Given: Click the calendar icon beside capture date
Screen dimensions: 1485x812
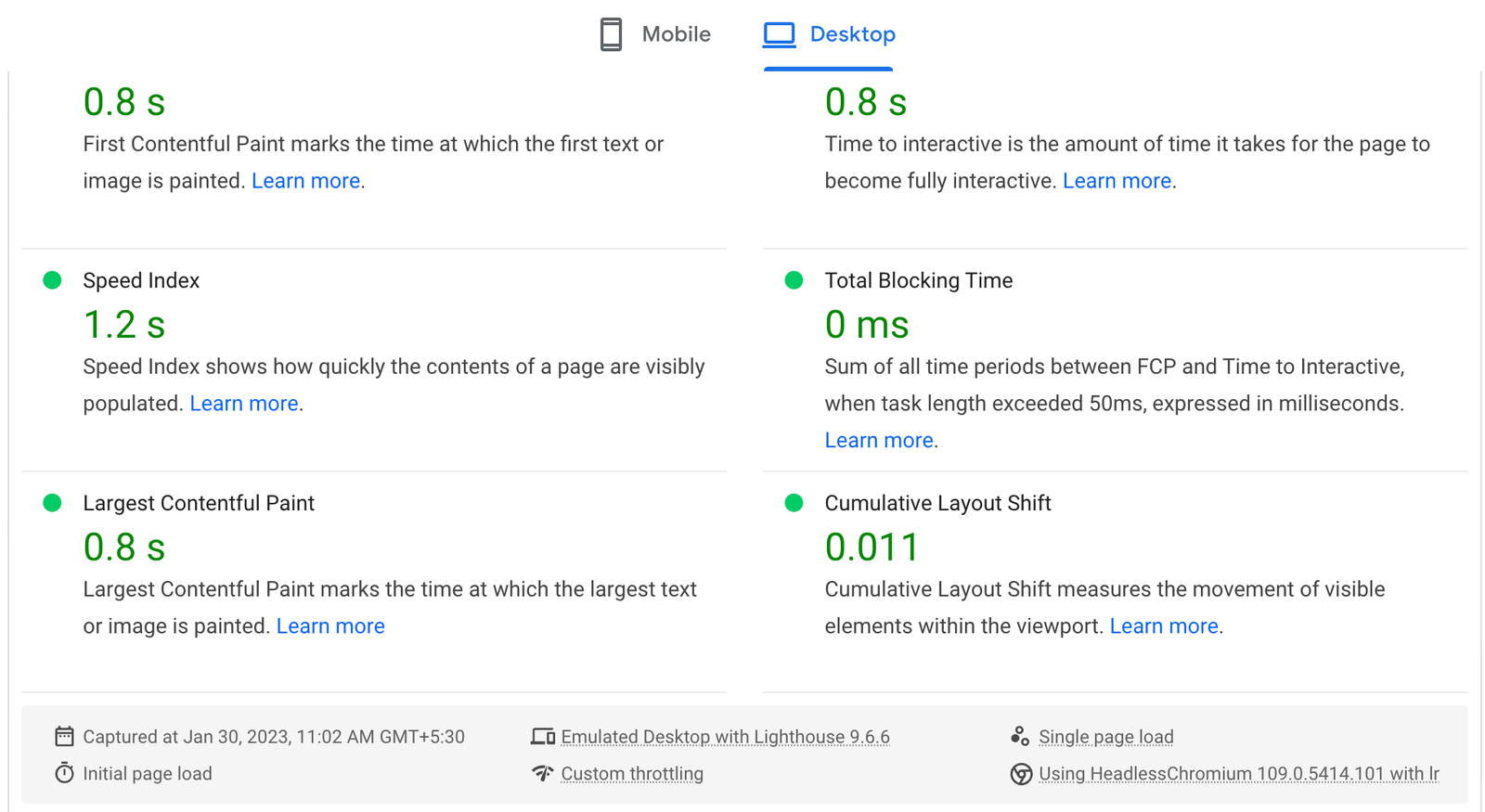Looking at the screenshot, I should [x=64, y=737].
